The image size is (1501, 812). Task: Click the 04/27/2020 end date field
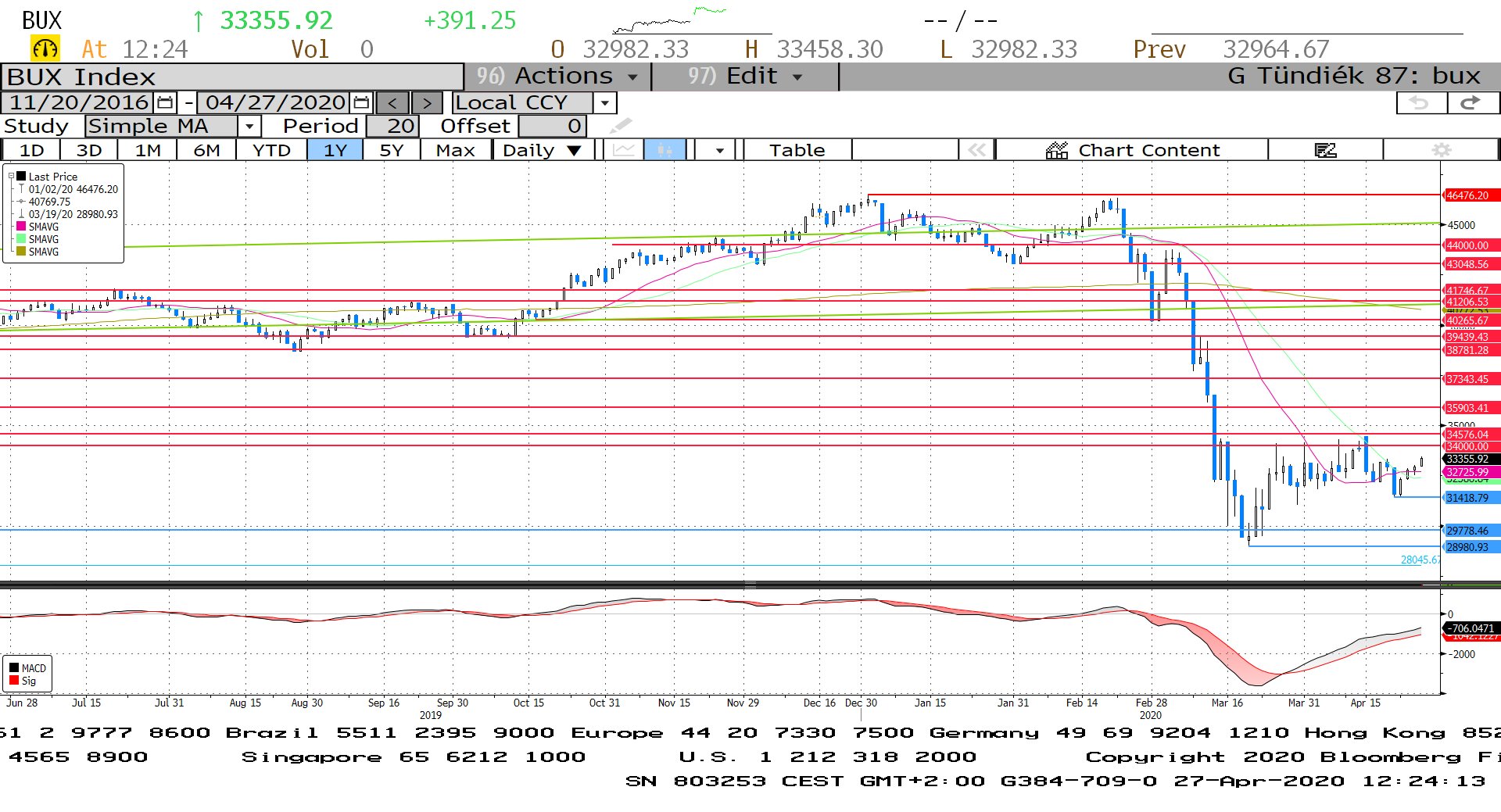(x=275, y=103)
